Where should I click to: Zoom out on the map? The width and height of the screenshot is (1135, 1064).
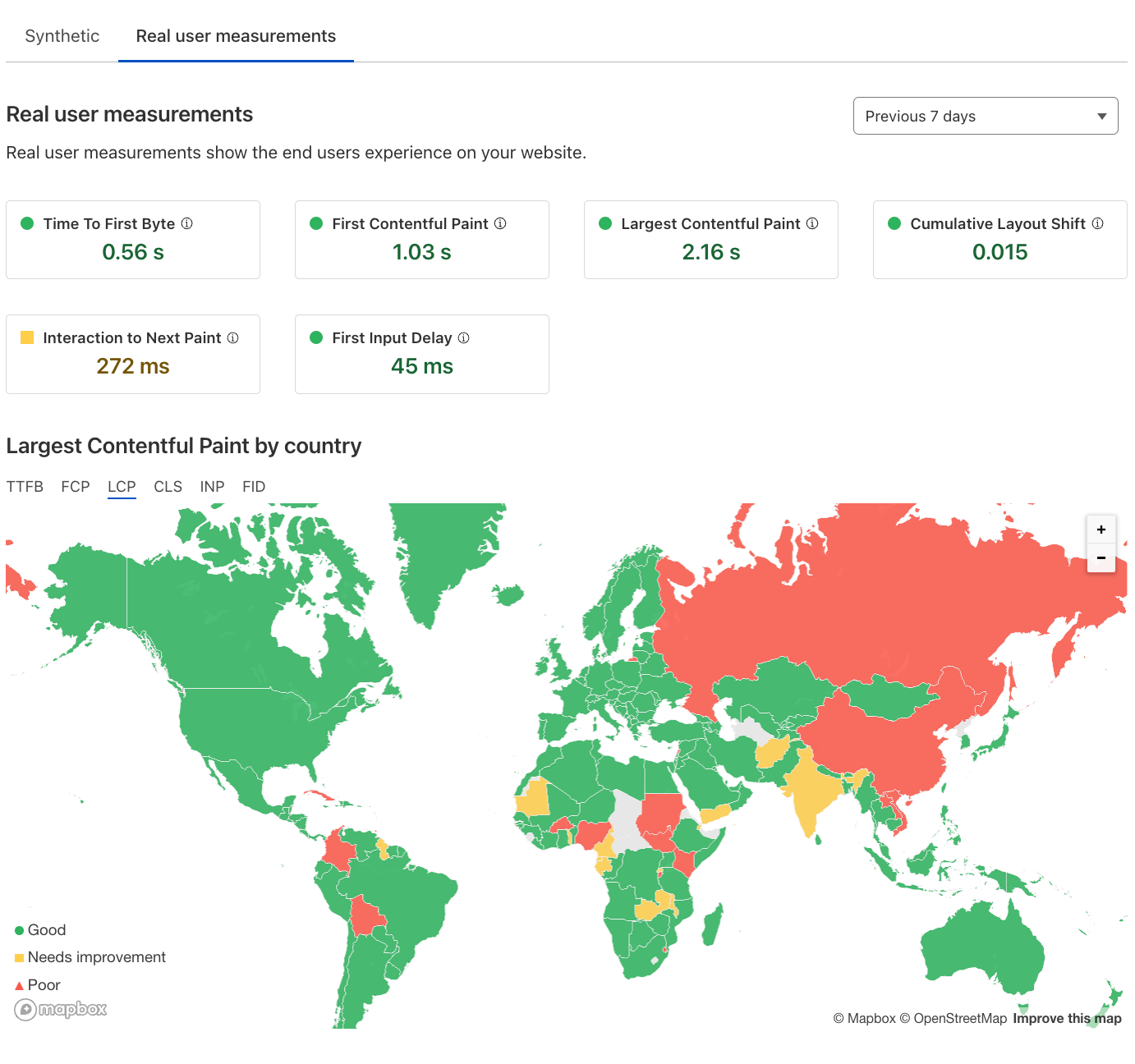coord(1101,558)
